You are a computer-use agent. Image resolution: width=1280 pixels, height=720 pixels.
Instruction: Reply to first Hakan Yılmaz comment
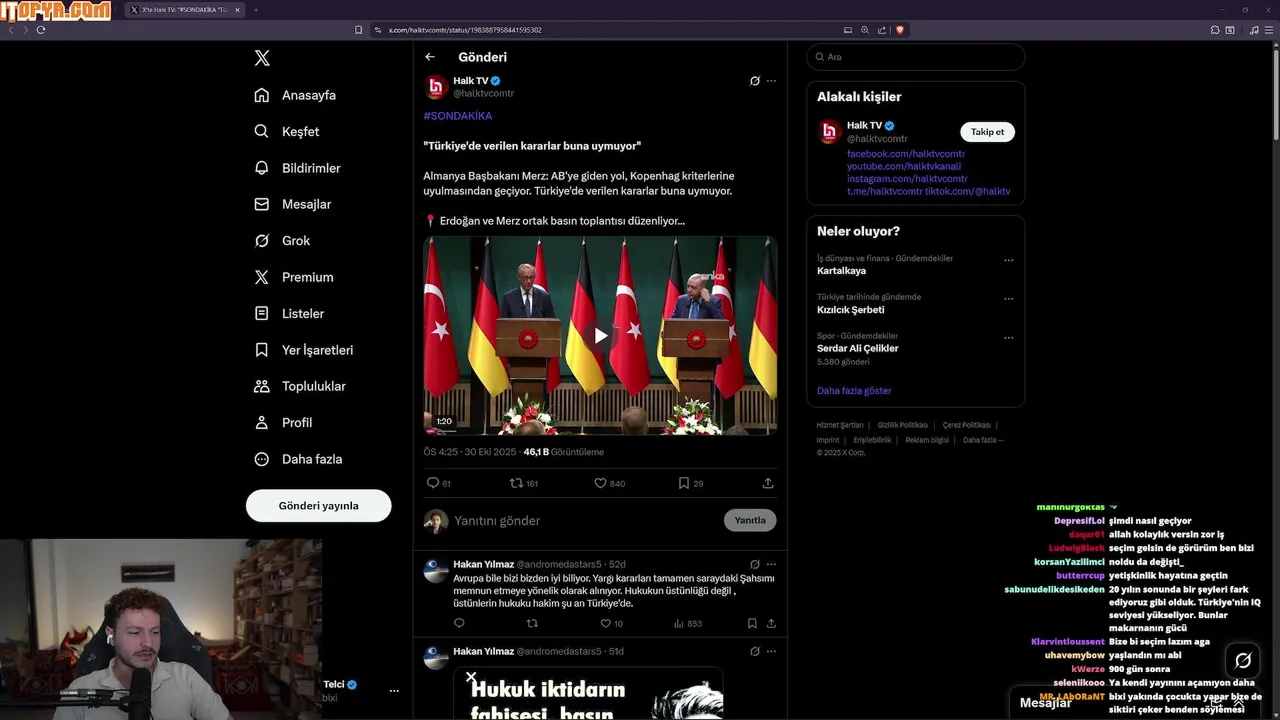pyautogui.click(x=459, y=623)
